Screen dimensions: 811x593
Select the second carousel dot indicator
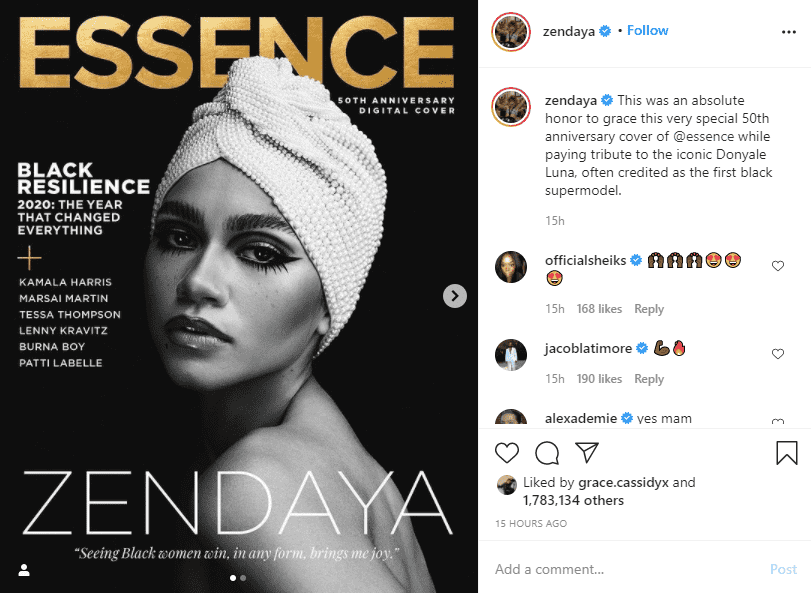[x=243, y=578]
